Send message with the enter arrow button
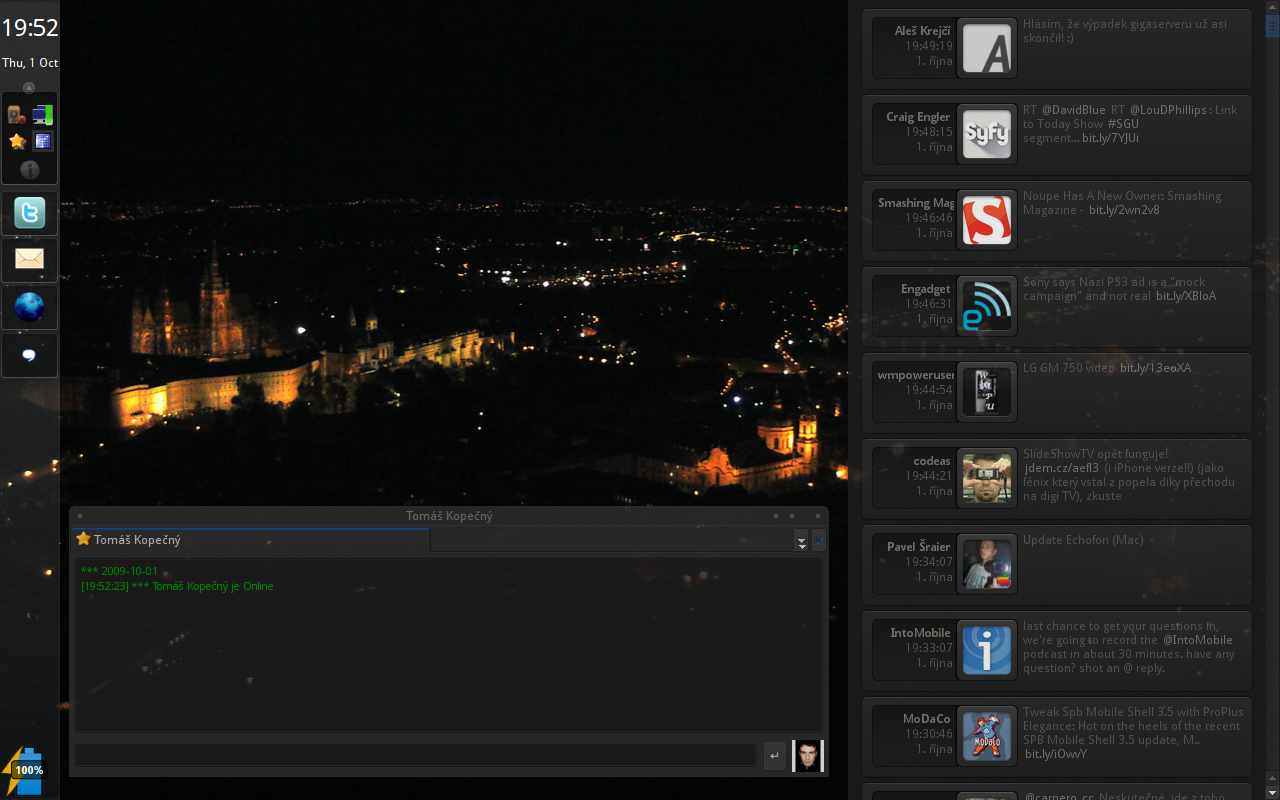This screenshot has width=1280, height=800. (774, 756)
